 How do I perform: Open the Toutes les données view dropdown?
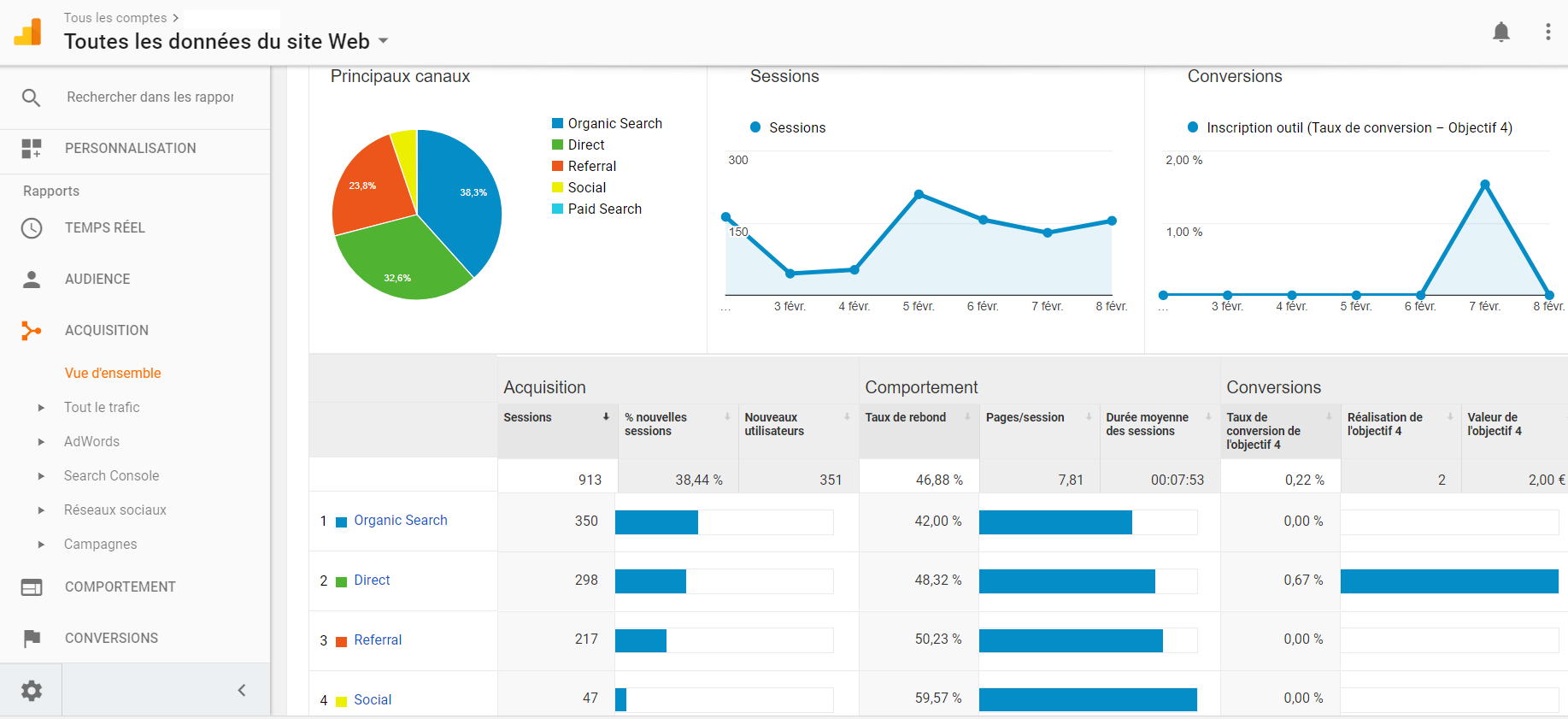coord(384,41)
